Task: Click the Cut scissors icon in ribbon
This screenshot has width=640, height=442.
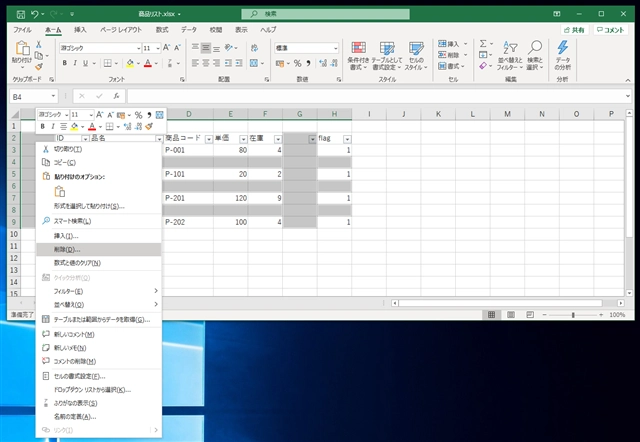Action: [x=39, y=44]
